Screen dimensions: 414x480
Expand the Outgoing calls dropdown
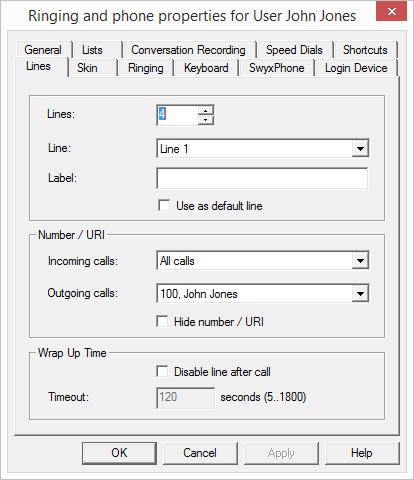coord(360,294)
